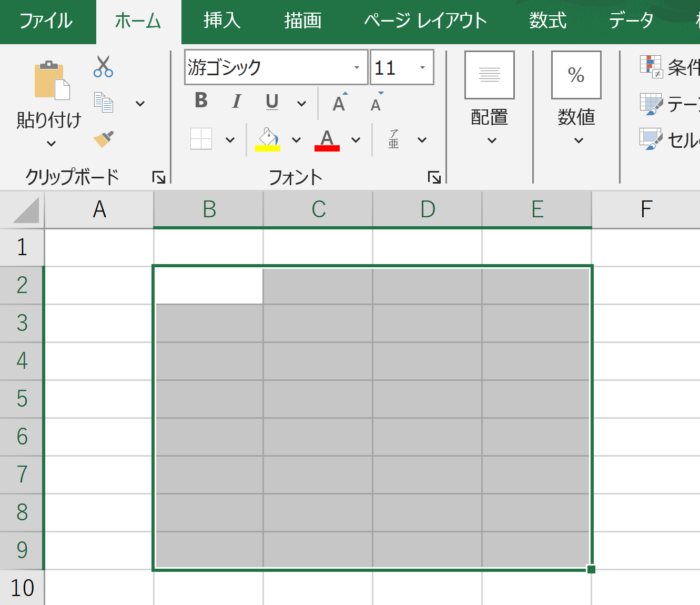Toggle Bold formatting
The image size is (700, 605).
[x=201, y=101]
